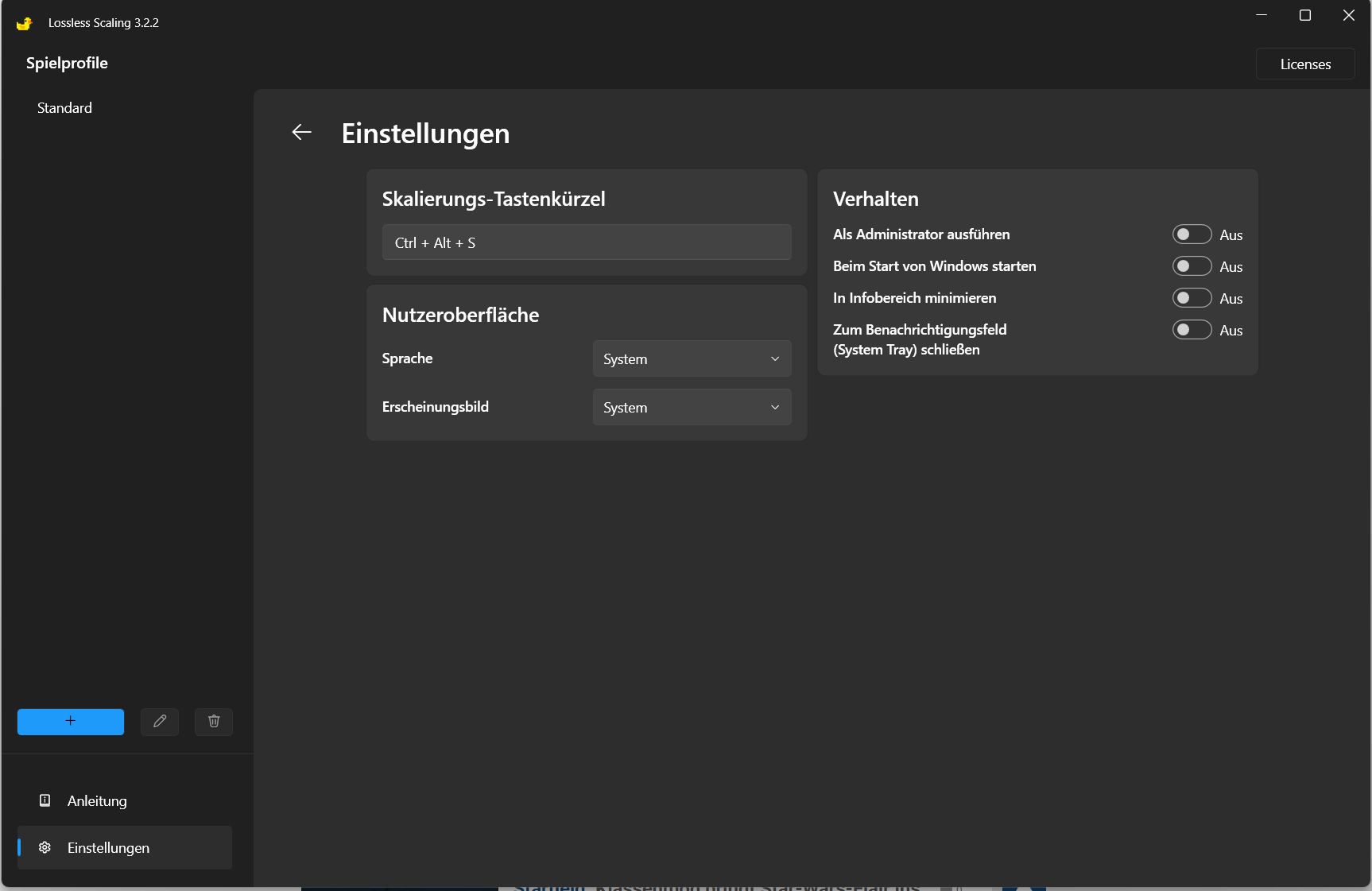Click the trash delete profile icon
The height and width of the screenshot is (891, 1372).
(x=214, y=722)
